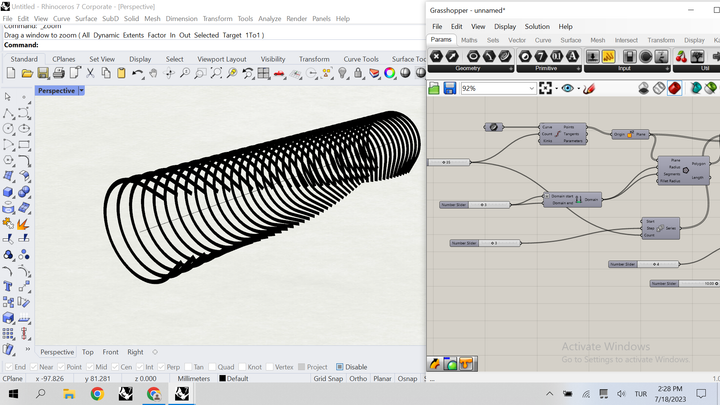Click the padlock lock objects icon
The width and height of the screenshot is (720, 405).
pyautogui.click(x=358, y=73)
